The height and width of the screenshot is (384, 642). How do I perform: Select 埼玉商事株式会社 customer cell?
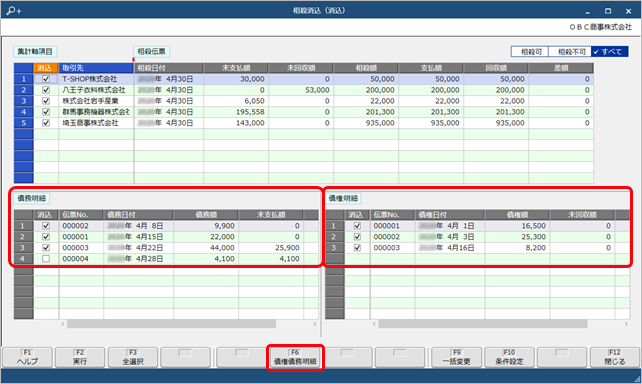coord(96,123)
